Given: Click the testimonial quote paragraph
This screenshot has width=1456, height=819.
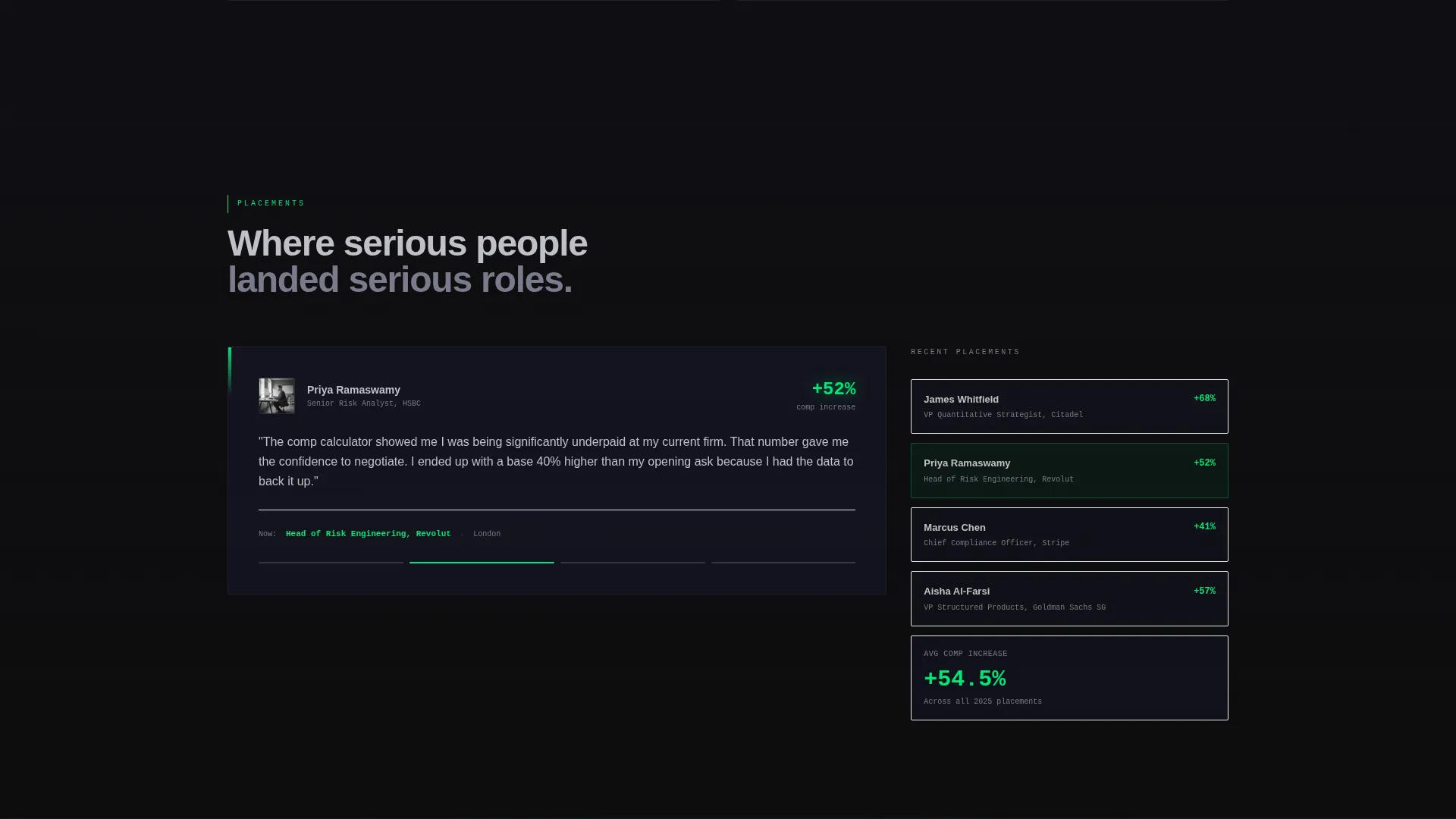Looking at the screenshot, I should point(557,461).
